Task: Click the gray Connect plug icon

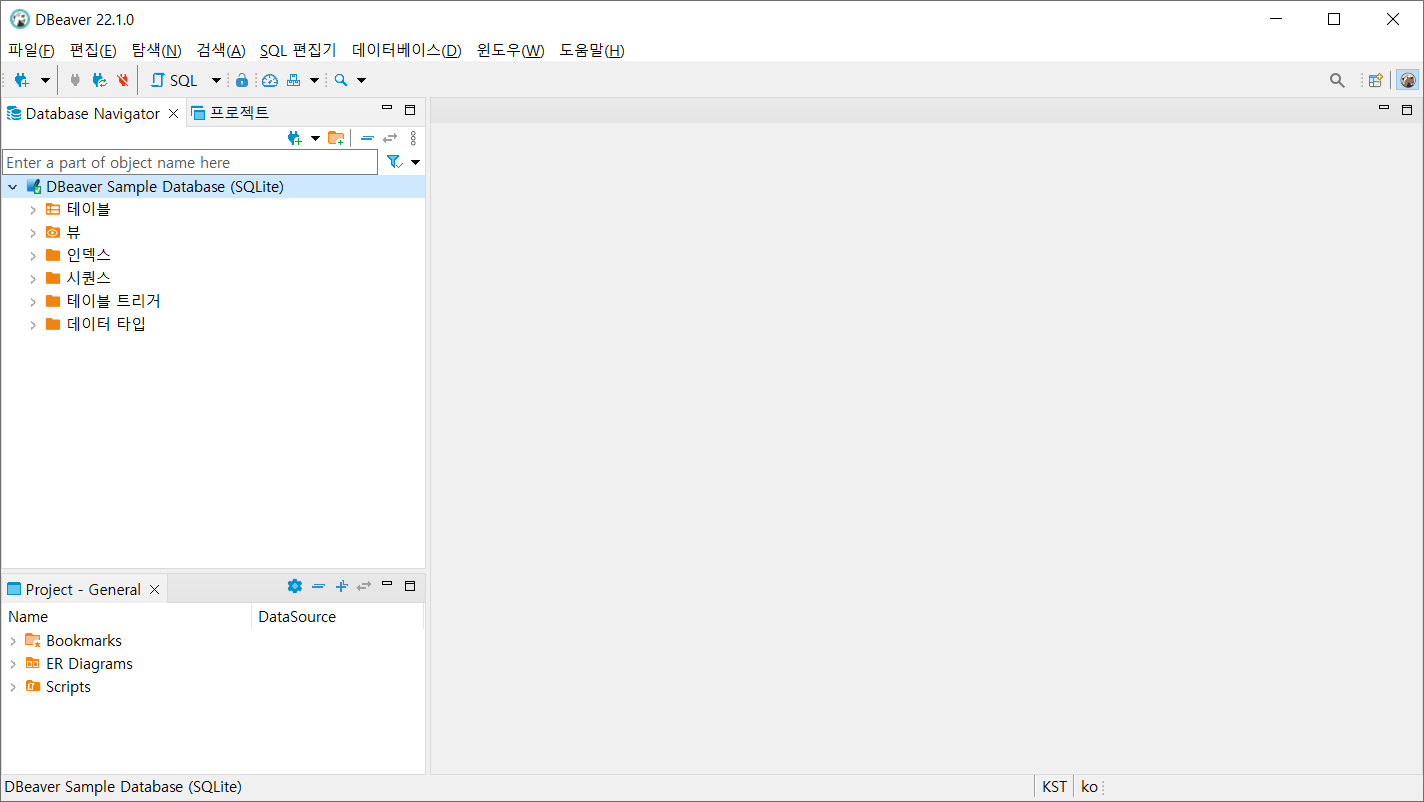Action: click(75, 80)
